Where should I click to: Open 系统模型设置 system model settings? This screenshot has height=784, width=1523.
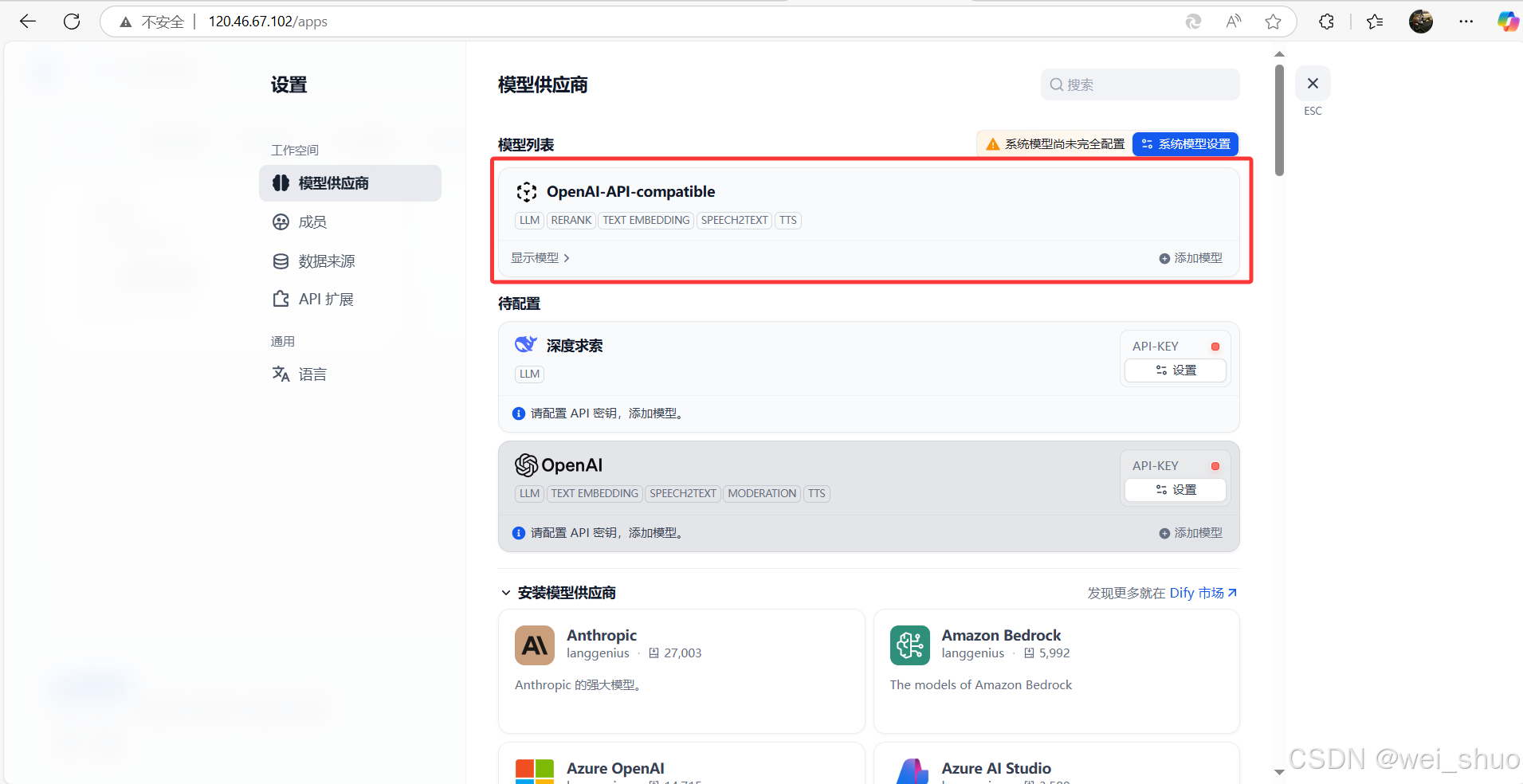coord(1185,144)
